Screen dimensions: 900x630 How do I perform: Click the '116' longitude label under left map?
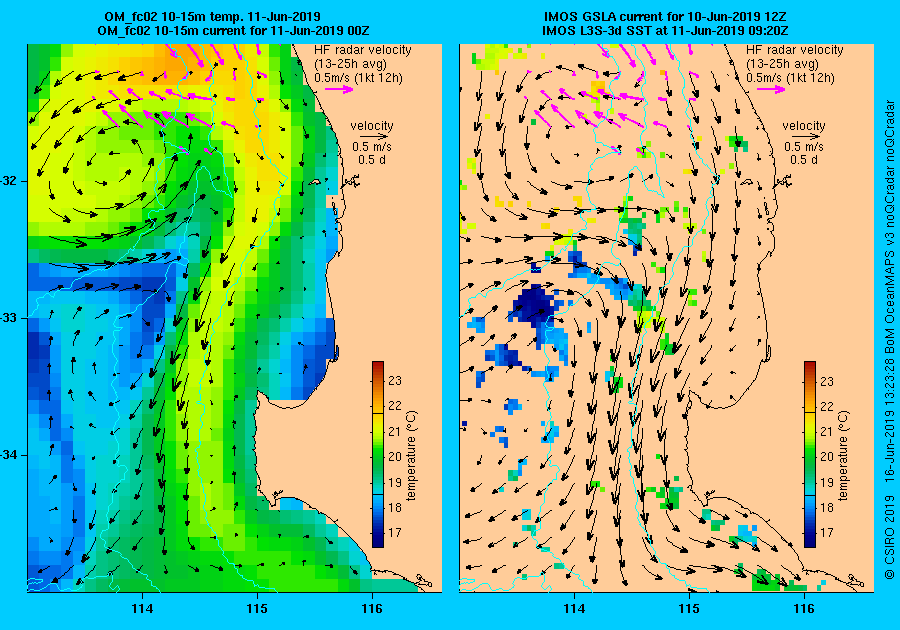pyautogui.click(x=372, y=608)
